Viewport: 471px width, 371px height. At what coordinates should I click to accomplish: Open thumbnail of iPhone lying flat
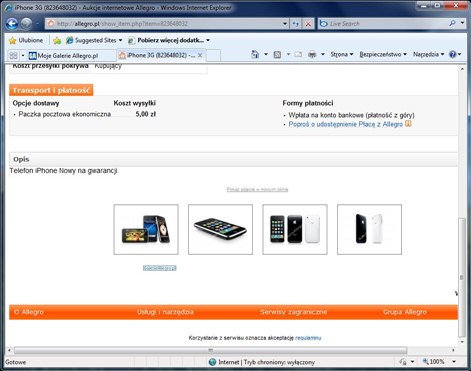(x=220, y=229)
